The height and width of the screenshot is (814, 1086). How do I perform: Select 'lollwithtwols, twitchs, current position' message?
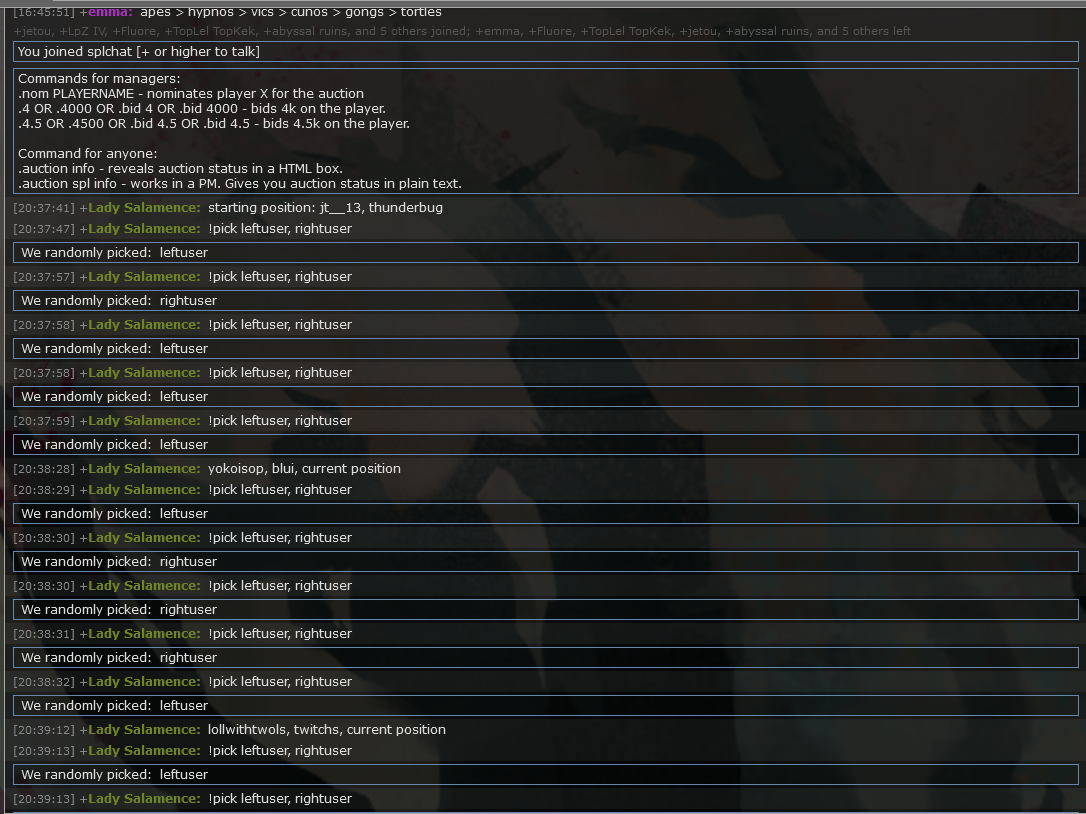coord(326,729)
